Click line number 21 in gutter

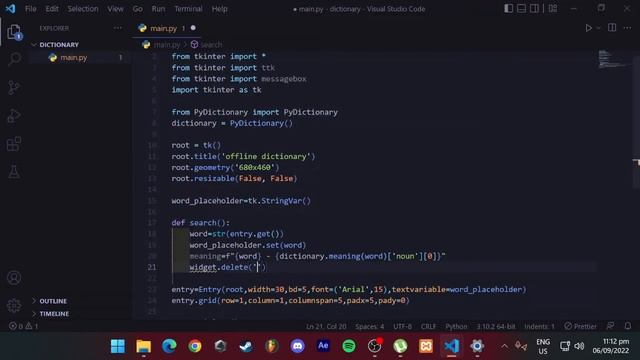(x=152, y=267)
